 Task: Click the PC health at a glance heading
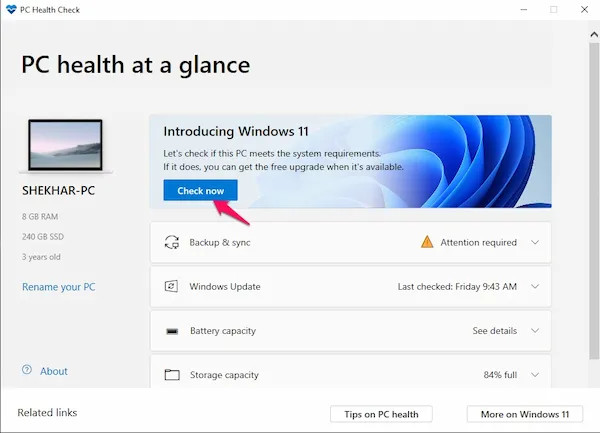135,65
